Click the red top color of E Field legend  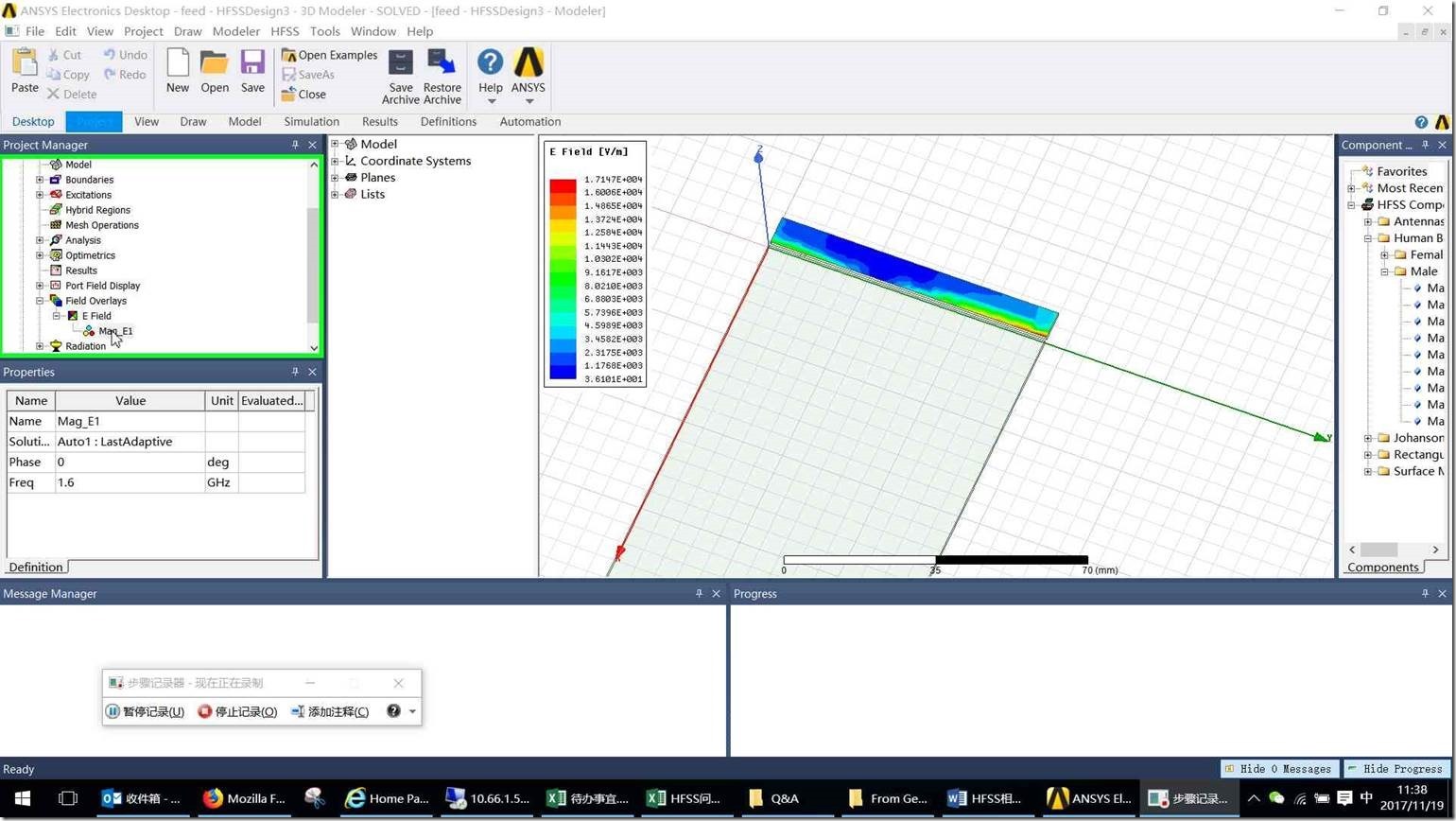tap(563, 185)
